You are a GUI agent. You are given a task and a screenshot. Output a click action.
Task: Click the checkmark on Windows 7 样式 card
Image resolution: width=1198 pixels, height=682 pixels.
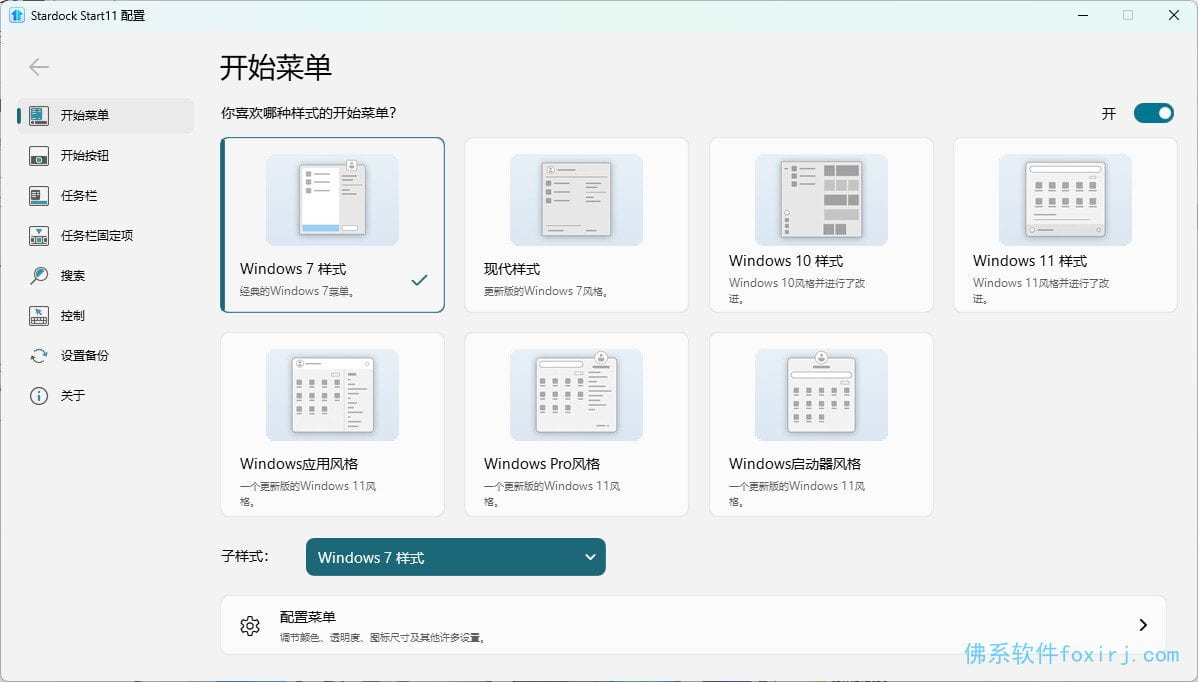click(419, 280)
